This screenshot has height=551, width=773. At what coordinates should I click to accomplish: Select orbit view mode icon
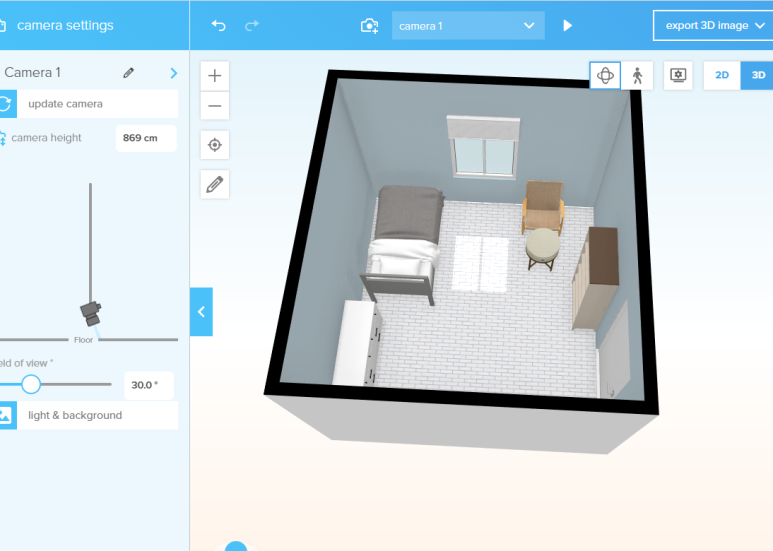point(605,75)
